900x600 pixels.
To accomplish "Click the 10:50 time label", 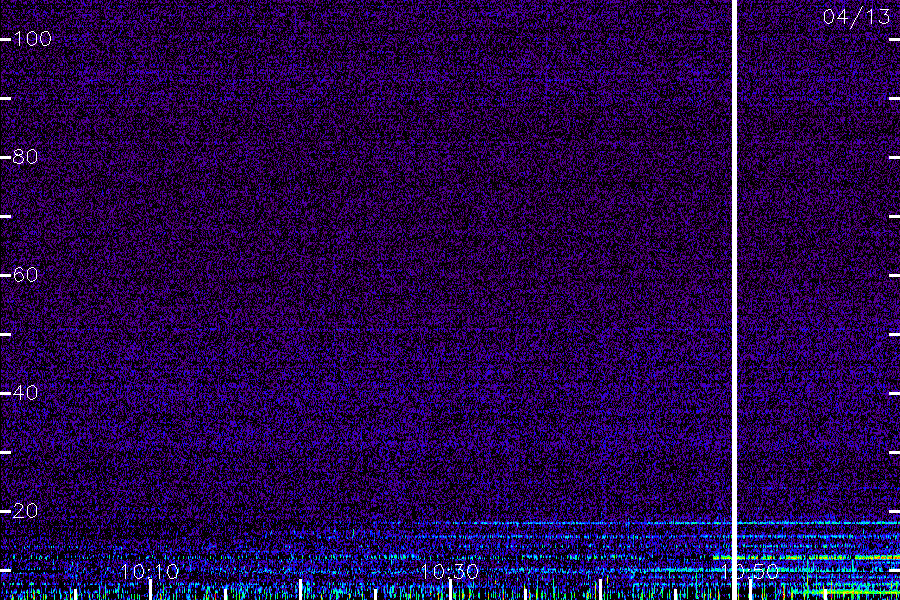I will [750, 571].
